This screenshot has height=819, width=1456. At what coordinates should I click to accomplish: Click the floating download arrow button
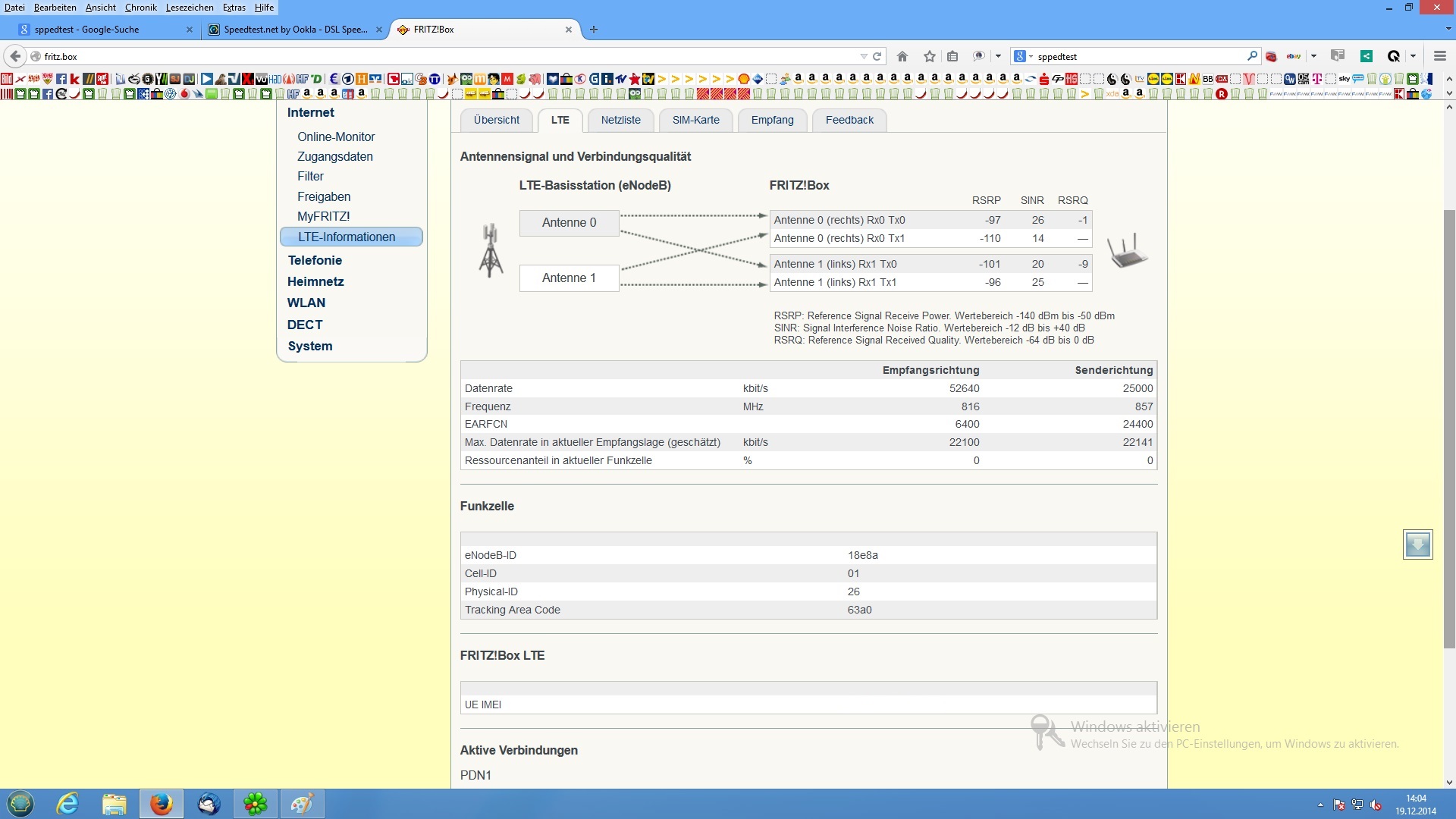(1417, 544)
